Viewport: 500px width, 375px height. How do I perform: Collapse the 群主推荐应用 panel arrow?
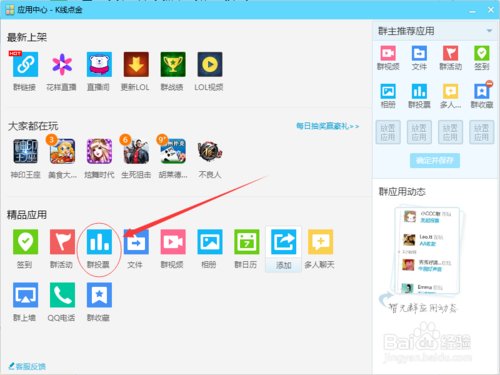(x=489, y=31)
